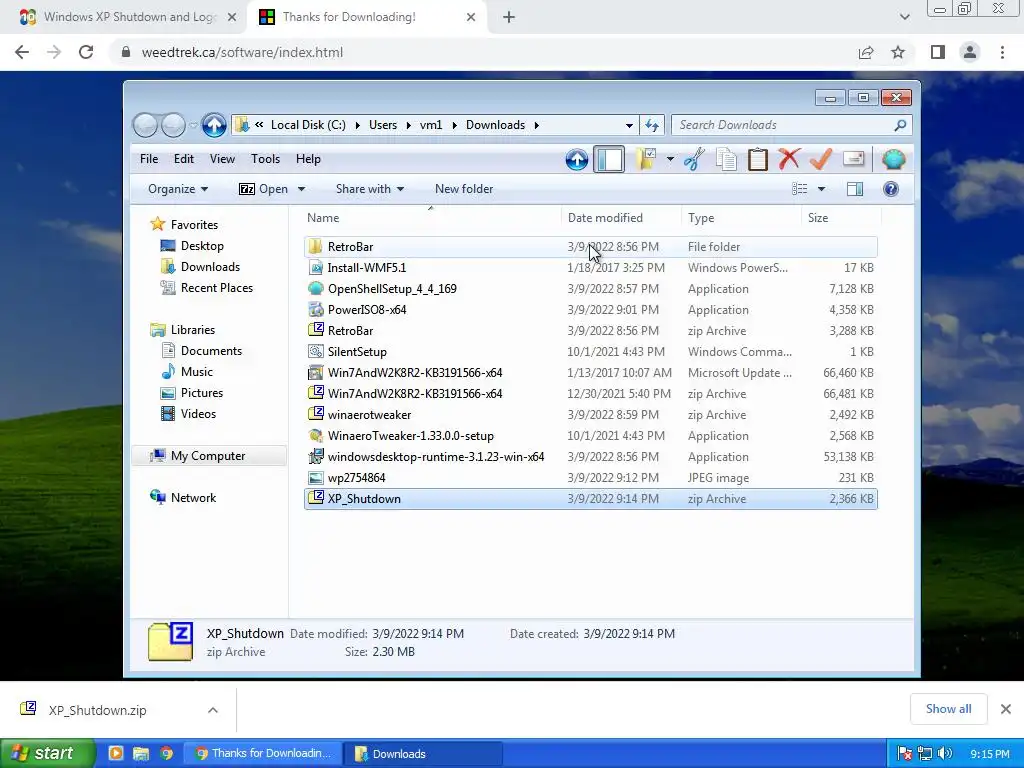Open the address bar history dropdown

pos(629,125)
